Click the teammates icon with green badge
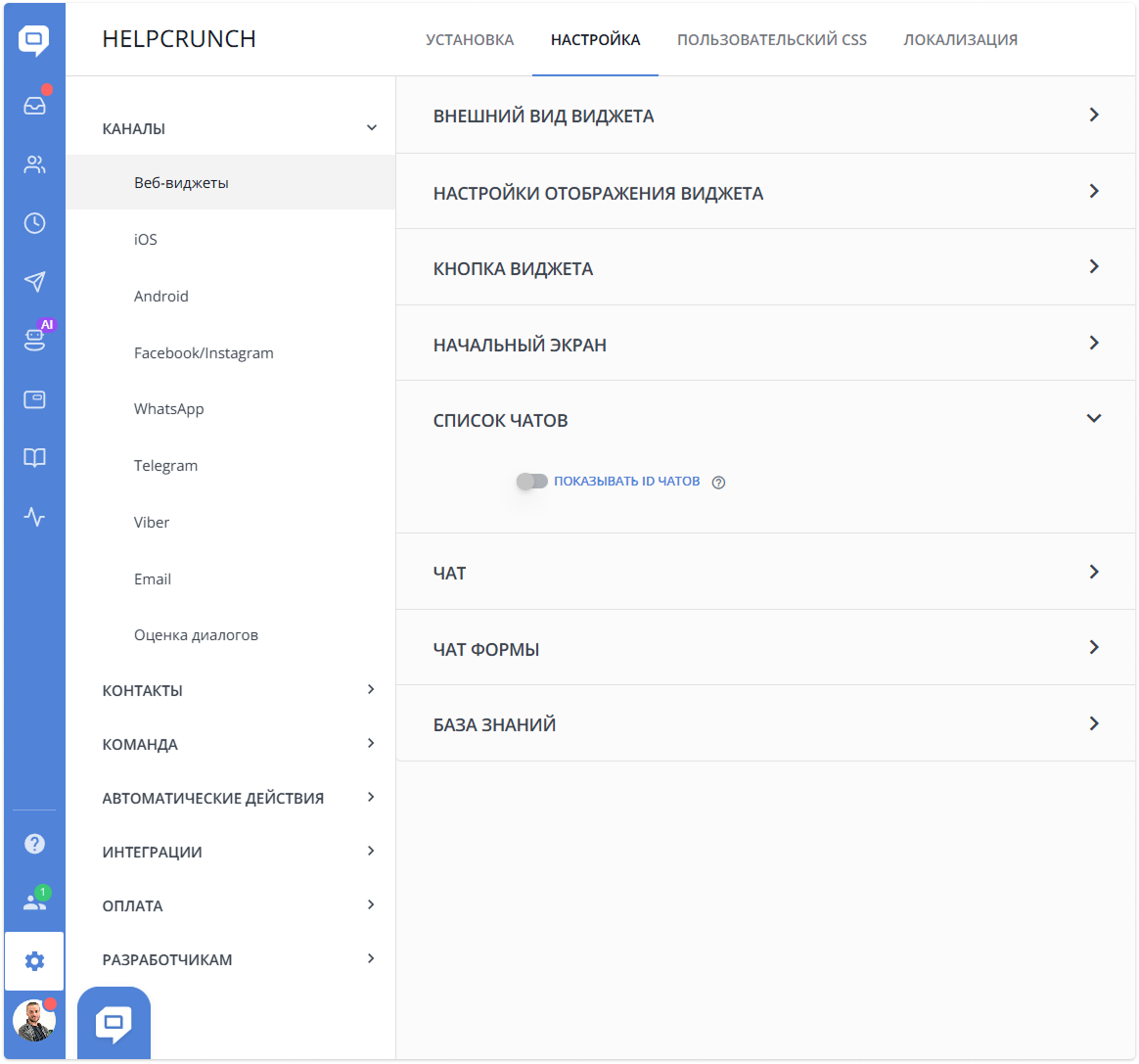The height and width of the screenshot is (1064, 1139). pyautogui.click(x=35, y=899)
